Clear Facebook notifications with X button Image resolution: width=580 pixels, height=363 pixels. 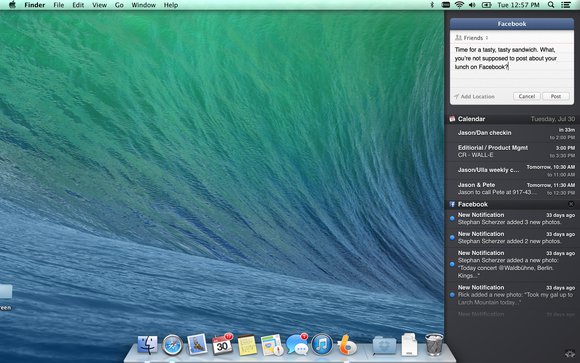click(x=571, y=204)
